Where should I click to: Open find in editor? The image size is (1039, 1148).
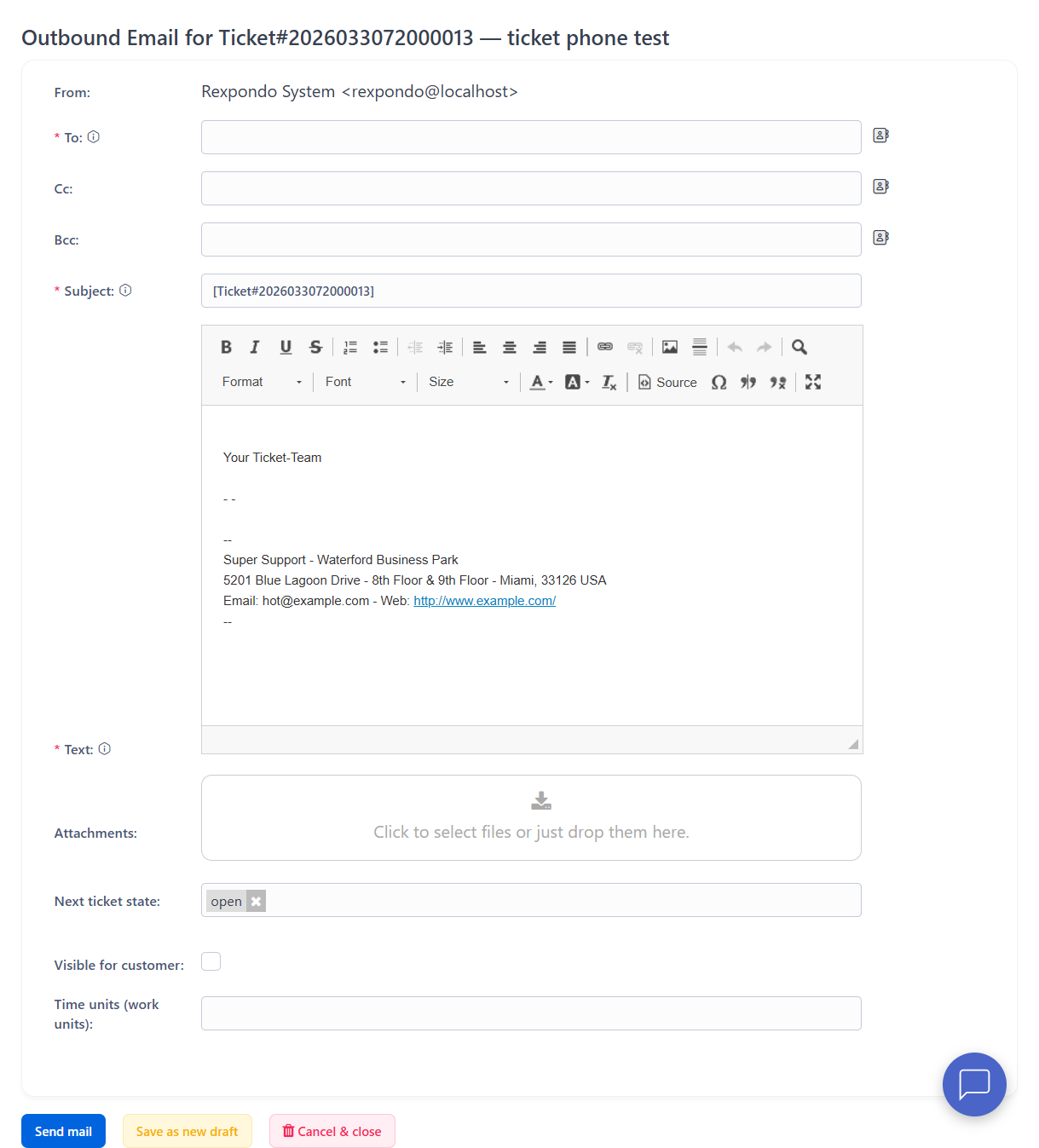point(799,347)
